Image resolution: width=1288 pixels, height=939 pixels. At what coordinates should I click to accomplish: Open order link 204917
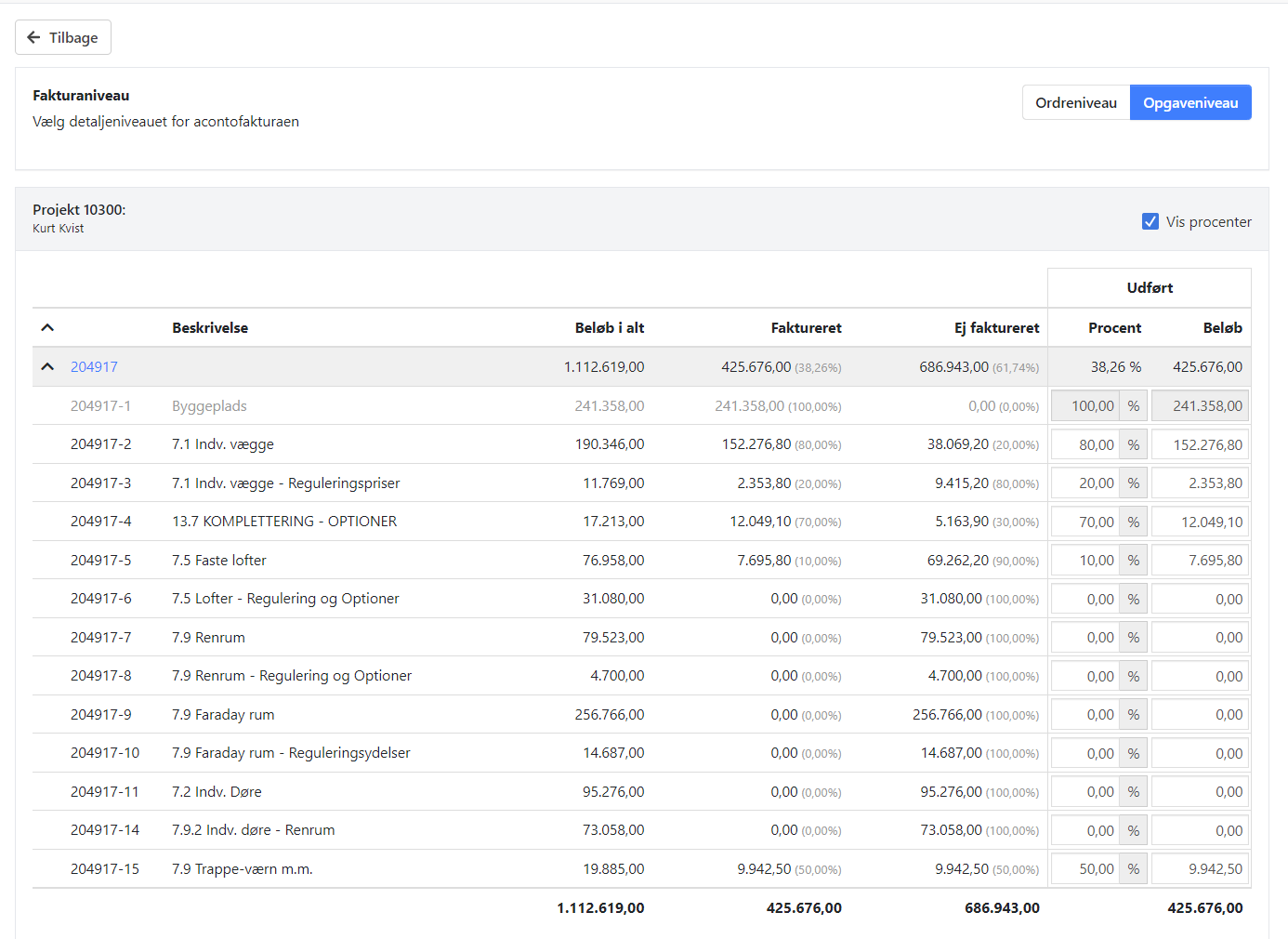tap(94, 367)
